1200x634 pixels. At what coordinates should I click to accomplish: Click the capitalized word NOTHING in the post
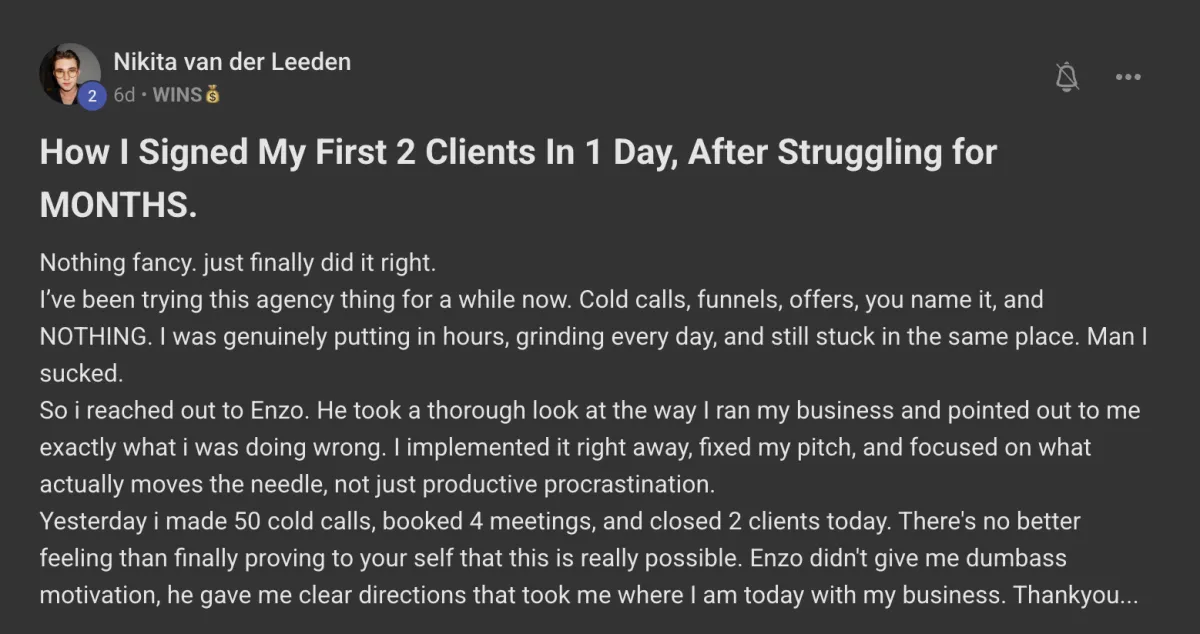point(95,337)
